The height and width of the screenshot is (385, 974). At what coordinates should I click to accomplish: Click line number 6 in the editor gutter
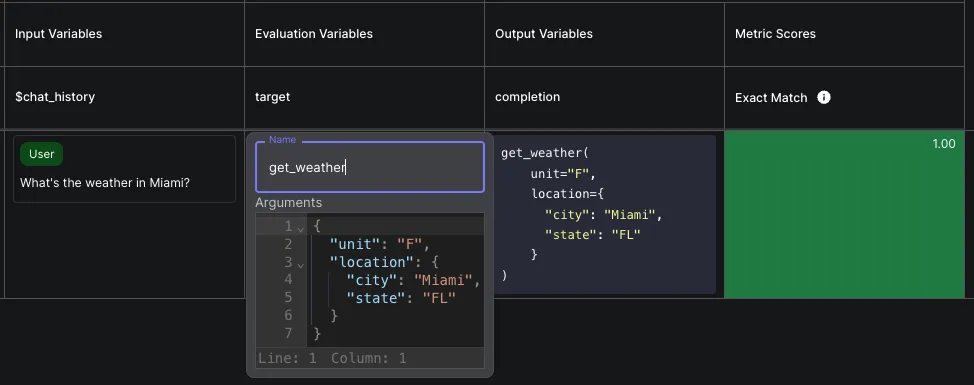[288, 315]
